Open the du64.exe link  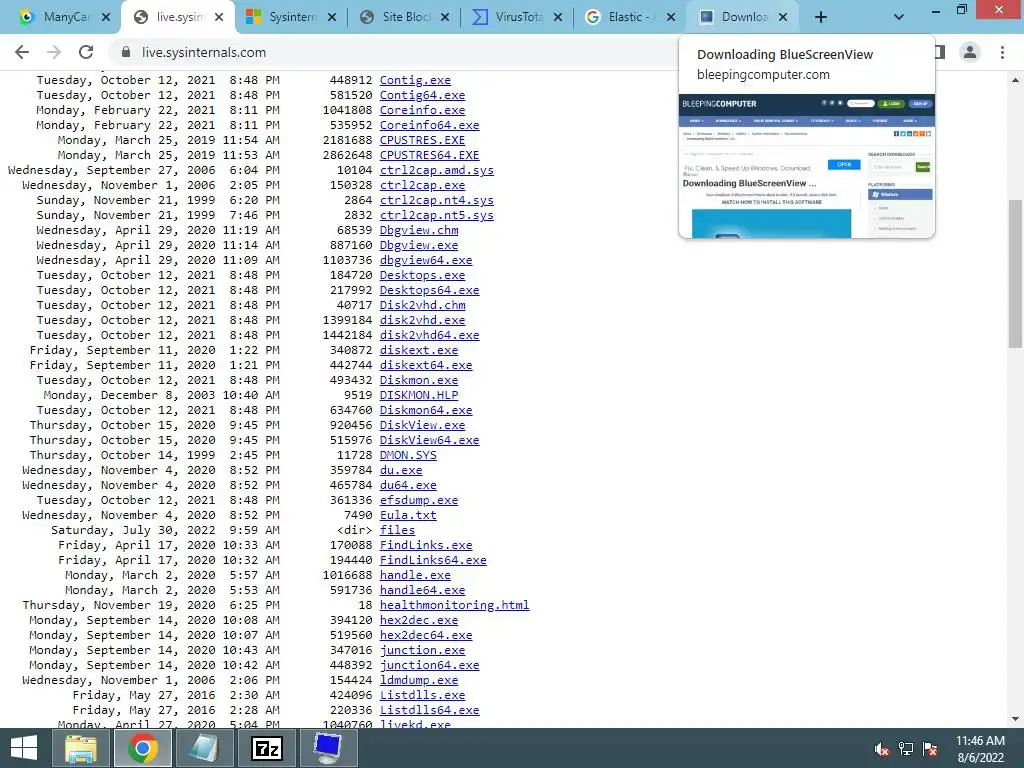click(408, 485)
